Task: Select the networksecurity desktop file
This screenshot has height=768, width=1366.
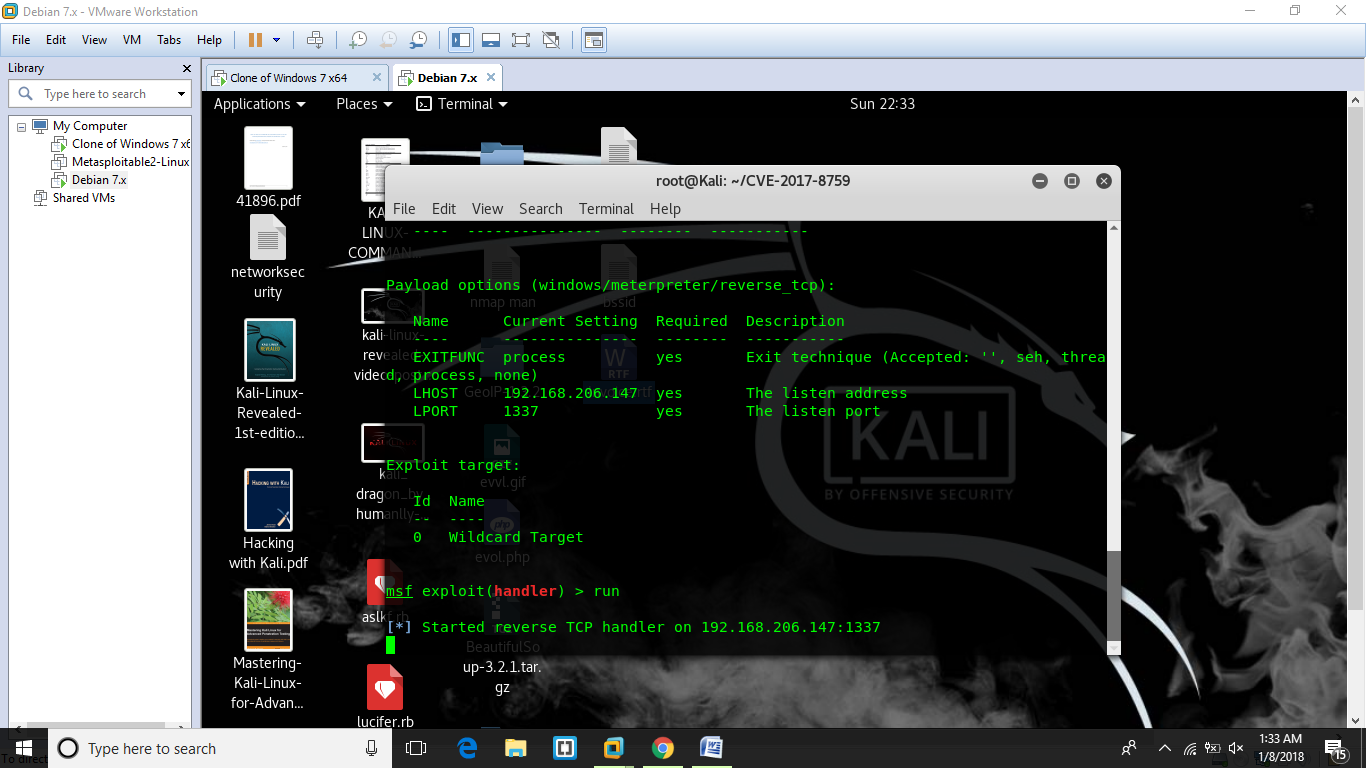Action: coord(268,258)
